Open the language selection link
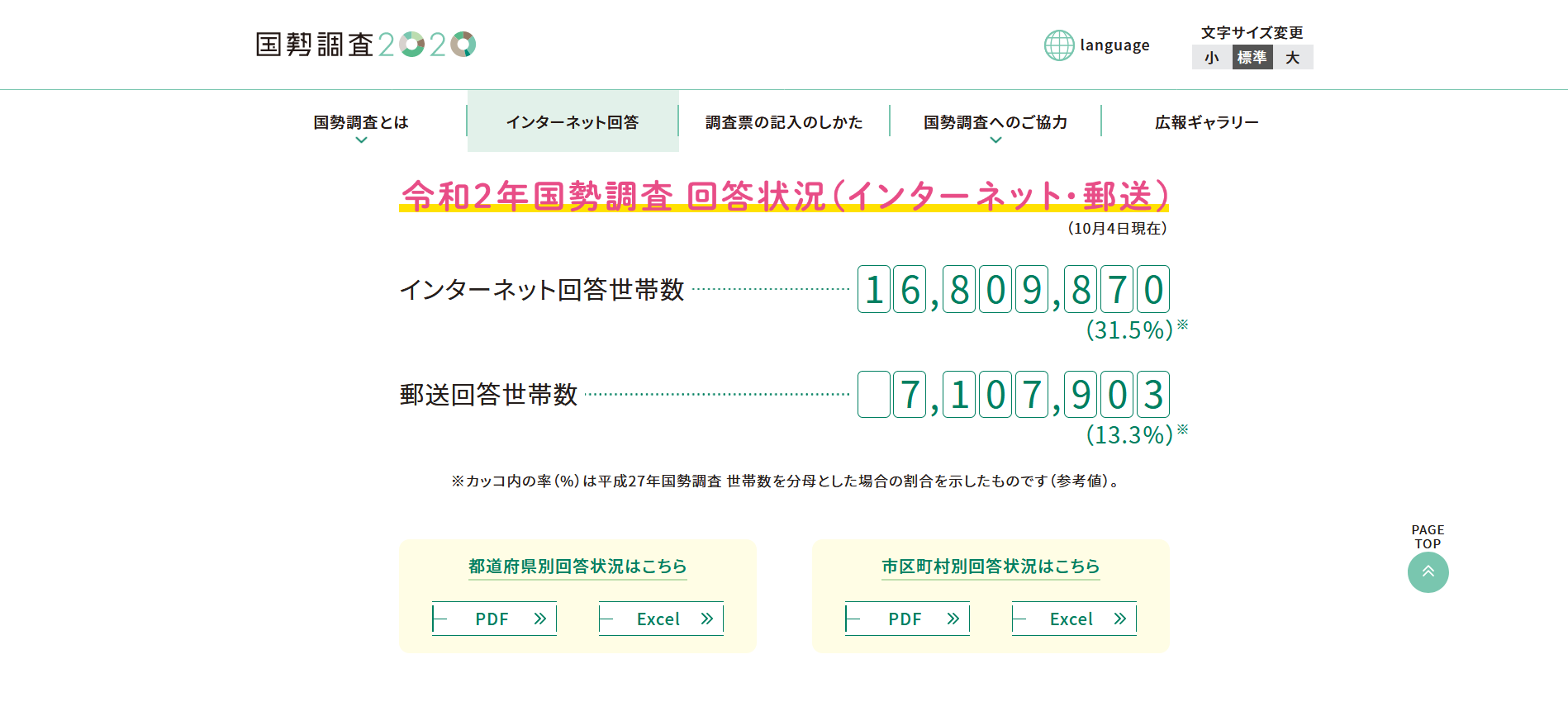The image size is (1568, 716). pyautogui.click(x=1114, y=45)
